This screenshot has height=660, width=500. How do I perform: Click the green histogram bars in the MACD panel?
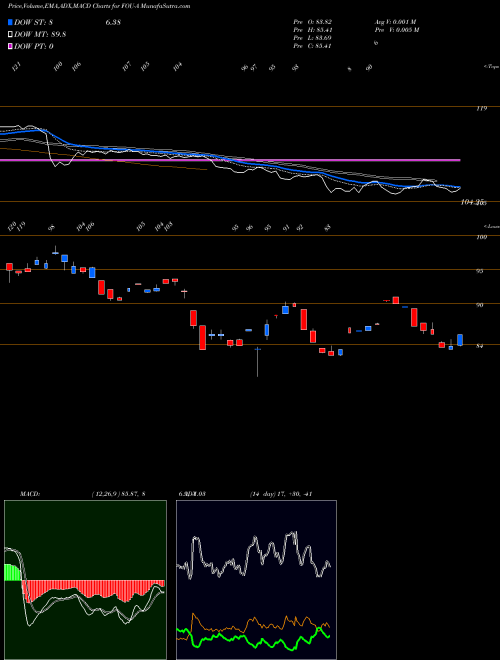[12, 572]
